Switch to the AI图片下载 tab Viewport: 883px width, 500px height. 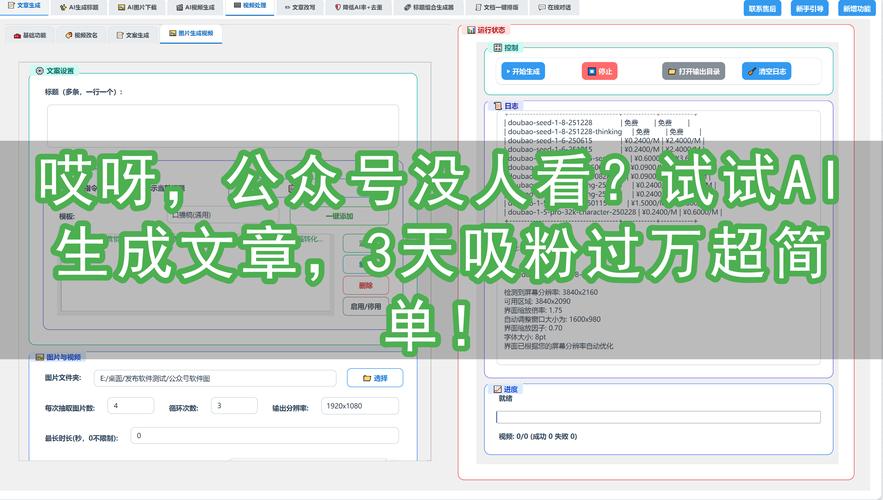coord(136,7)
